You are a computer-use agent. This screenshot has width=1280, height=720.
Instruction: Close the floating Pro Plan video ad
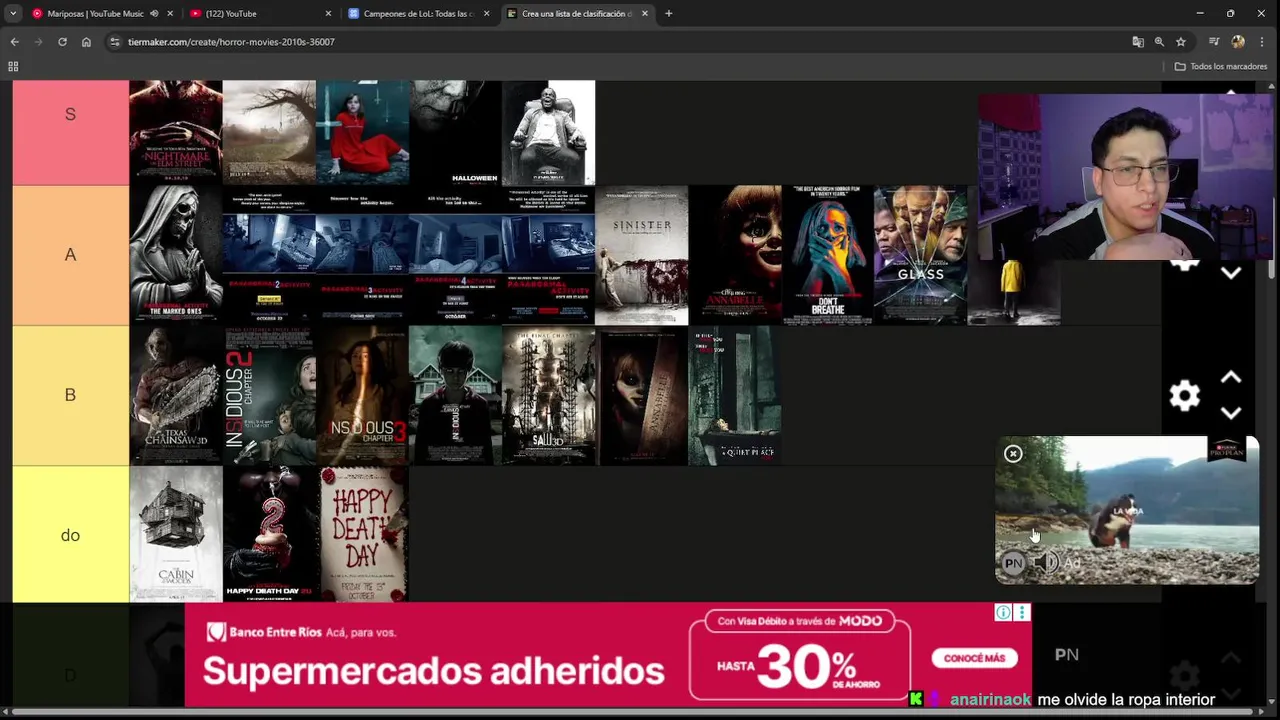pyautogui.click(x=1013, y=454)
